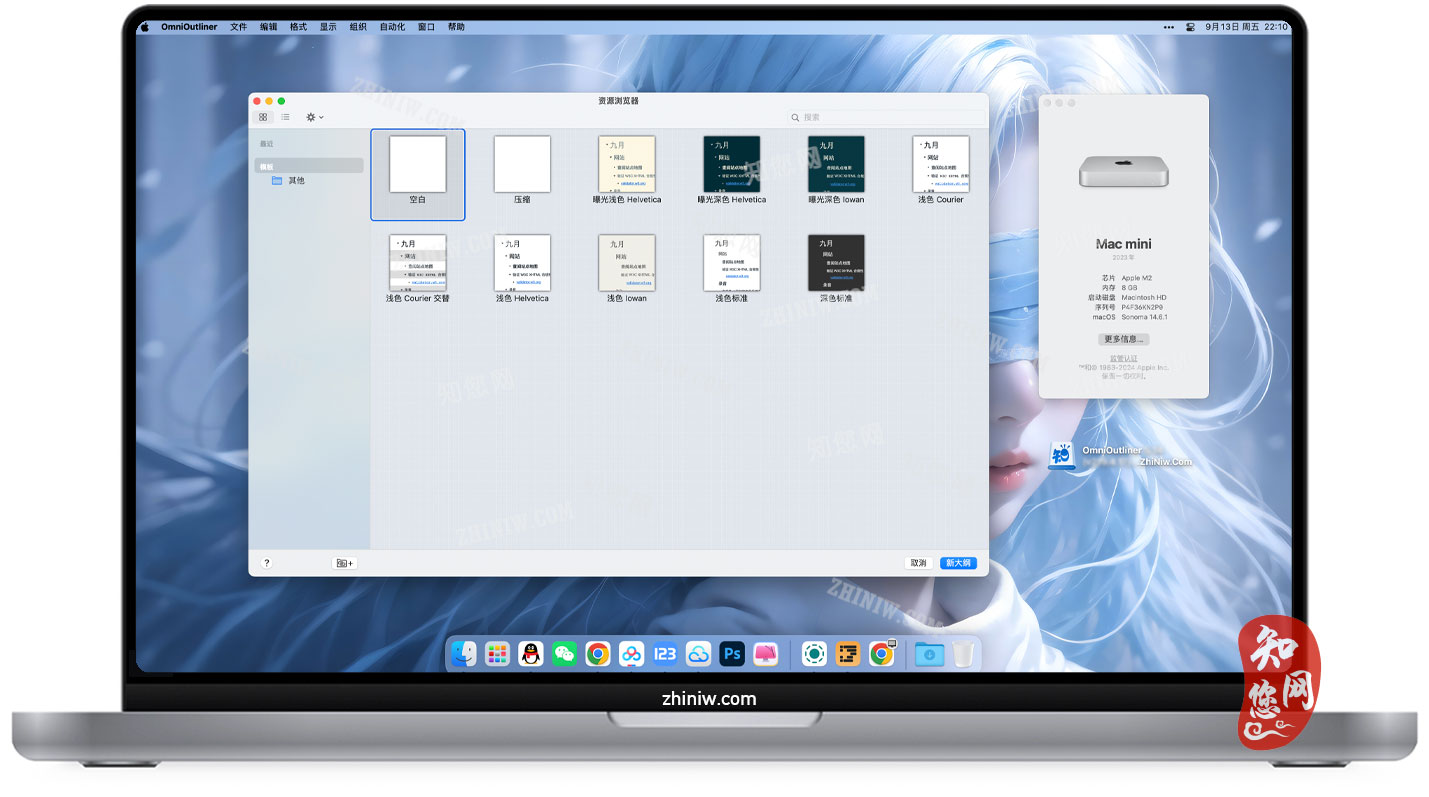Viewport: 1429px width, 797px height.
Task: Pick the 浅色 Iowan template
Action: click(x=627, y=263)
